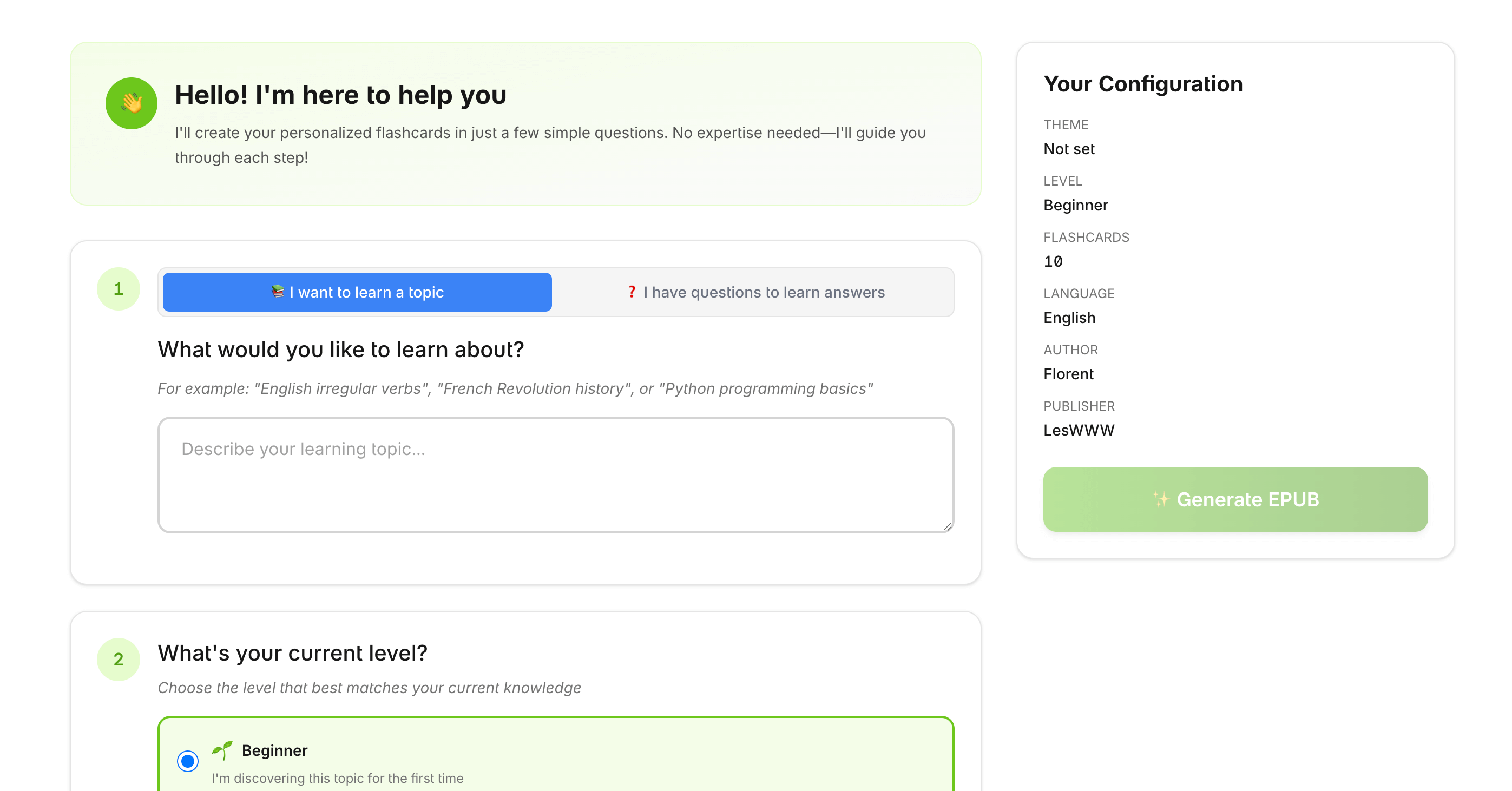Click the waving hand welcome icon
Screen dimensions: 1512x791
(132, 103)
